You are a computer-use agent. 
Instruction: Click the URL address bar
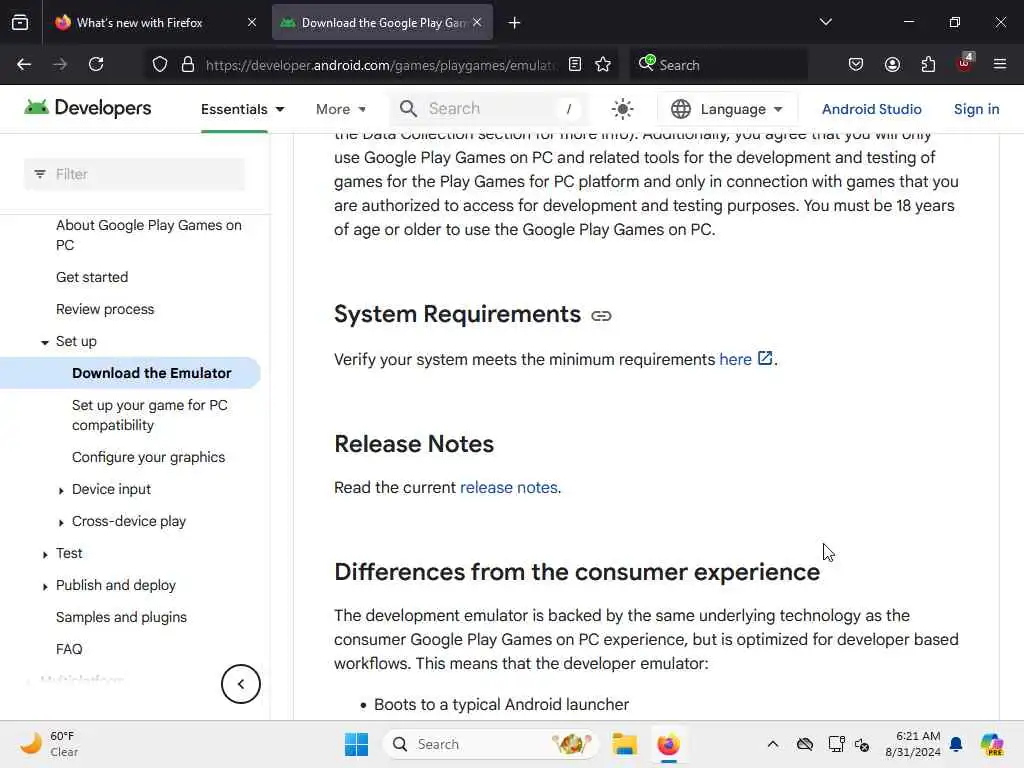[381, 65]
